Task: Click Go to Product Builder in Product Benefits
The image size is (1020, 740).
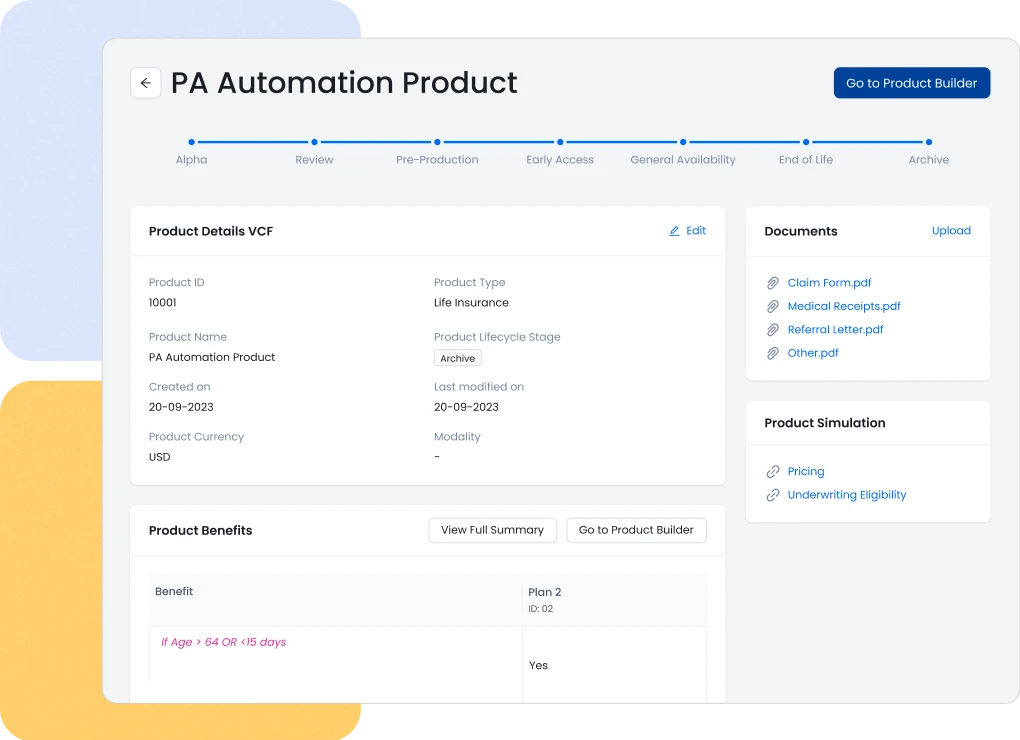Action: 636,530
